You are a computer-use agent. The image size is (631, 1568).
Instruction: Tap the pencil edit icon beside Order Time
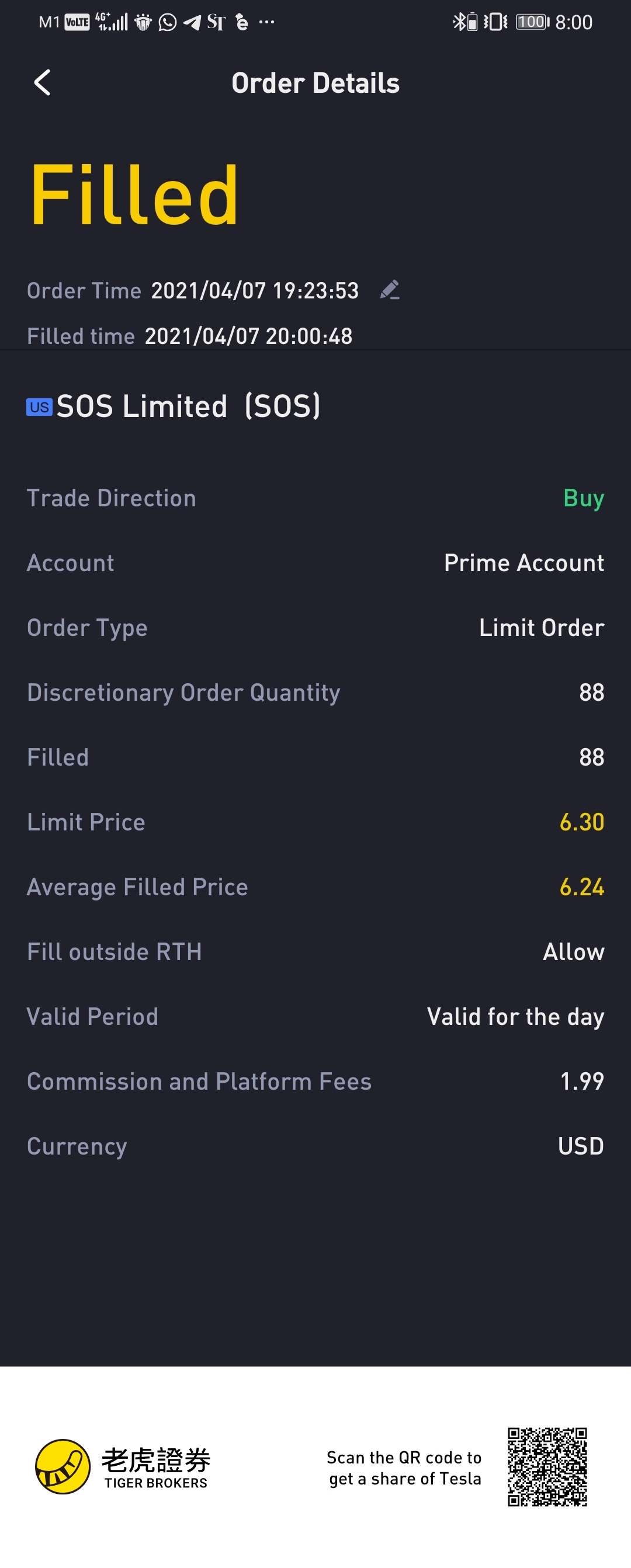[390, 290]
